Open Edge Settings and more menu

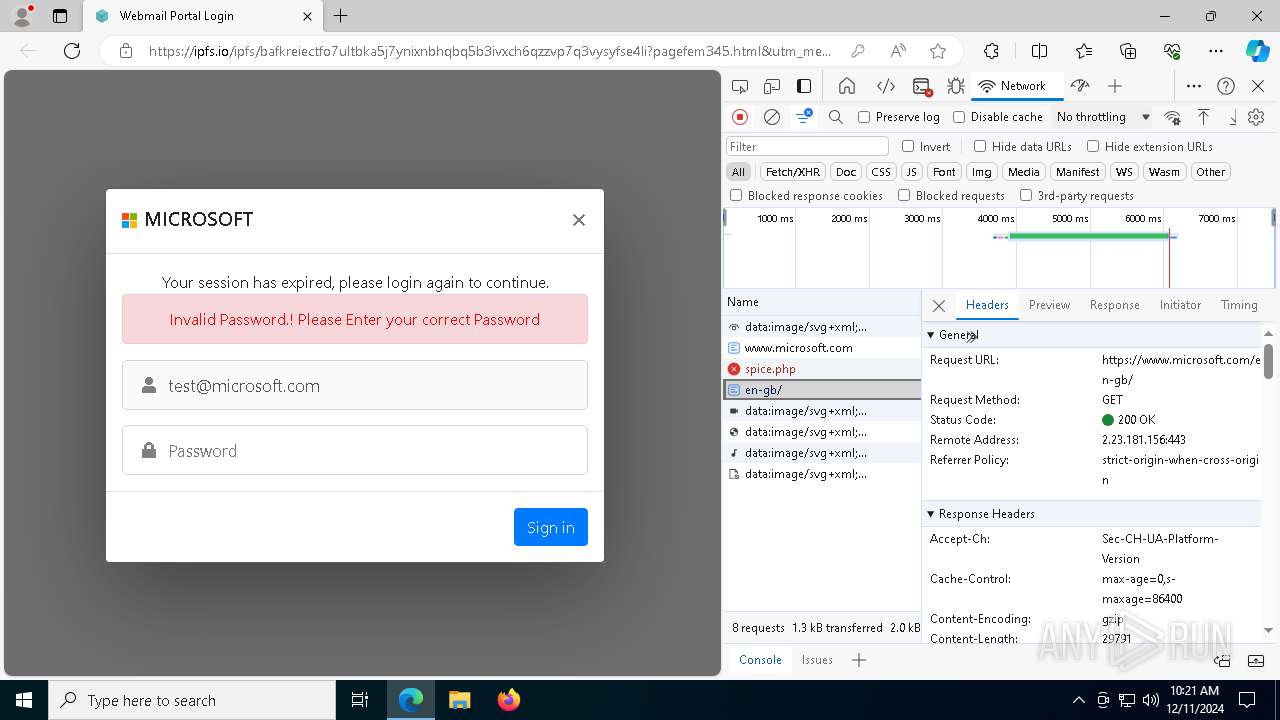(x=1216, y=51)
